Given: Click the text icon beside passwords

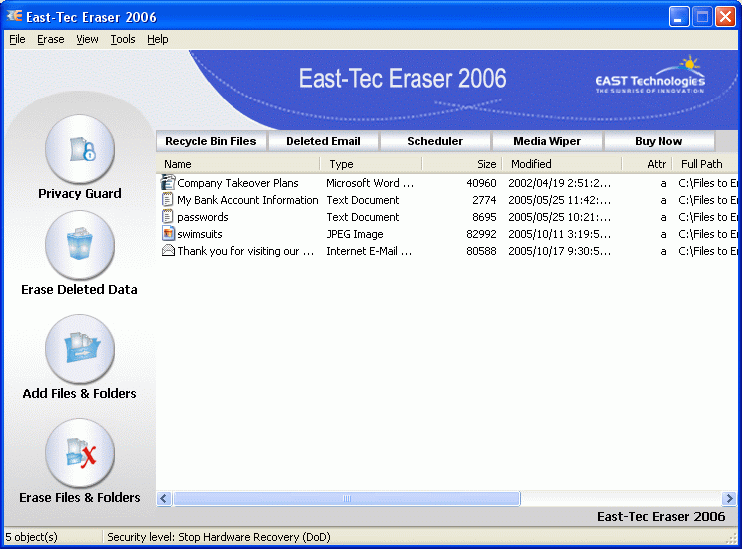Looking at the screenshot, I should pos(168,217).
